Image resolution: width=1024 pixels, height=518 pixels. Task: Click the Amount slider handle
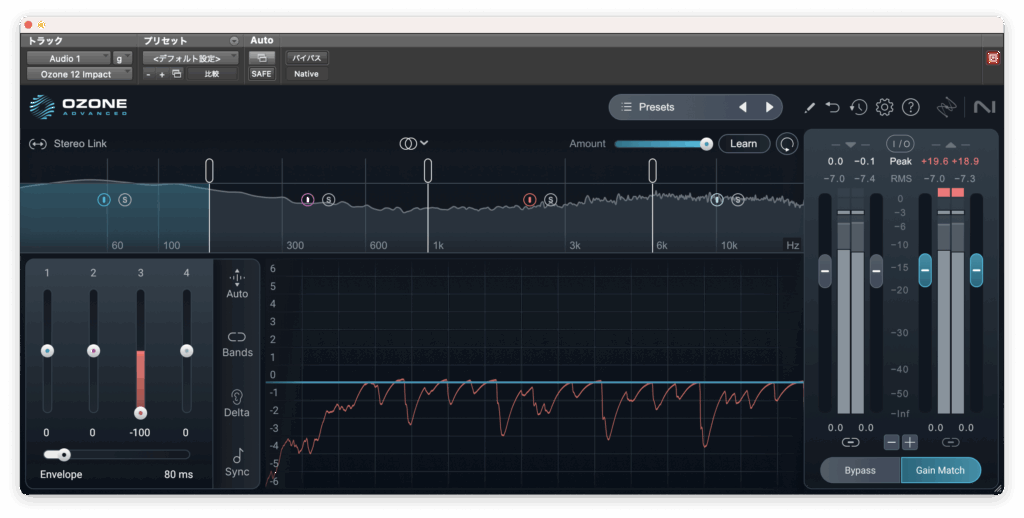click(x=706, y=144)
